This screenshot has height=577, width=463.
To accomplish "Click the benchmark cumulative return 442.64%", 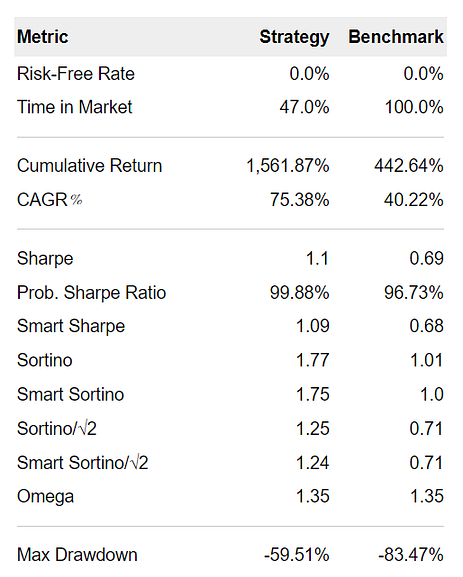I will point(409,166).
